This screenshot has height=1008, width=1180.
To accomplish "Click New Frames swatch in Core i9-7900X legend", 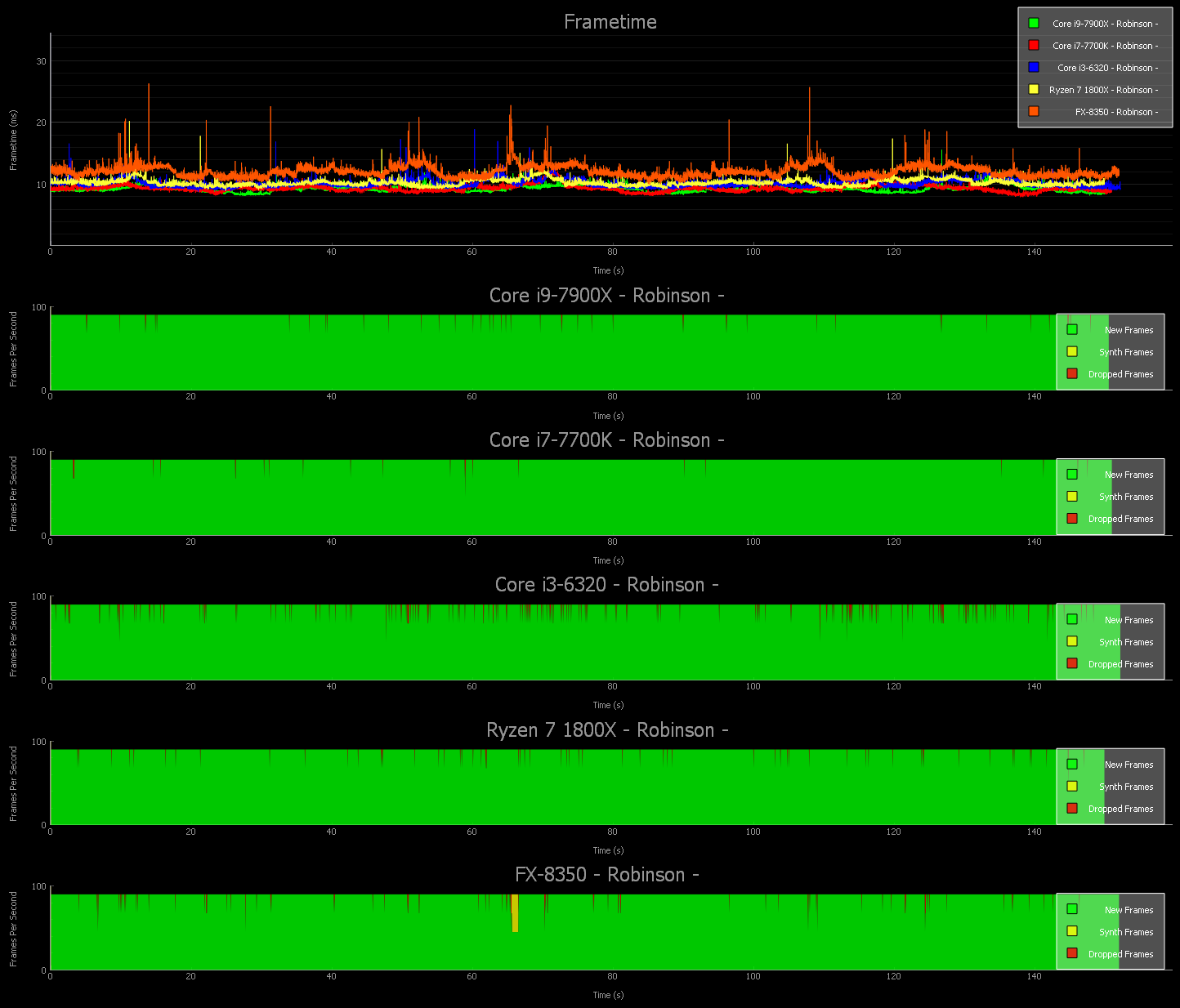I will 1072,329.
